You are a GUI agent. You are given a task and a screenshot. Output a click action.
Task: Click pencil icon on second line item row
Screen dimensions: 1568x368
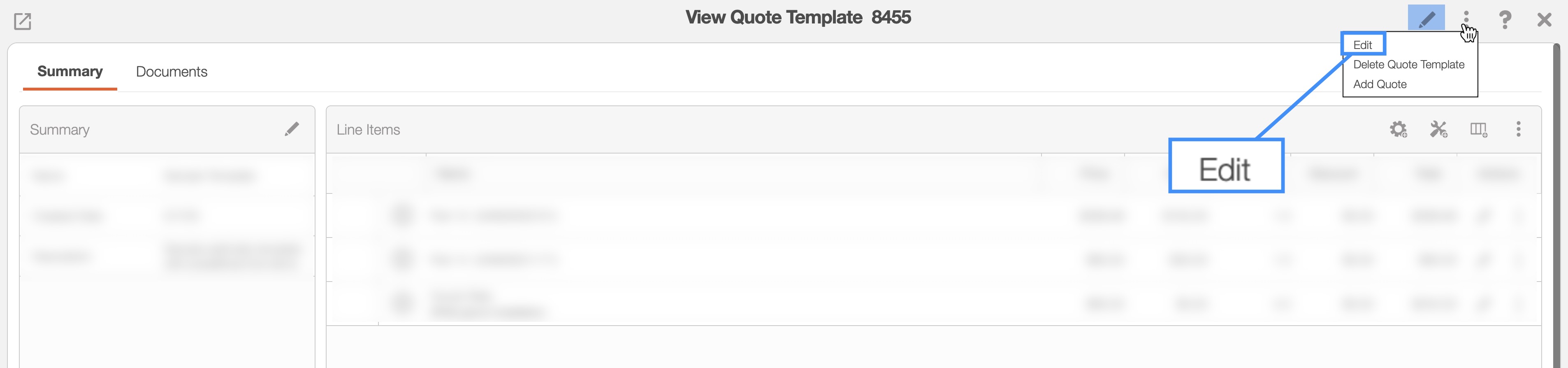click(1483, 260)
